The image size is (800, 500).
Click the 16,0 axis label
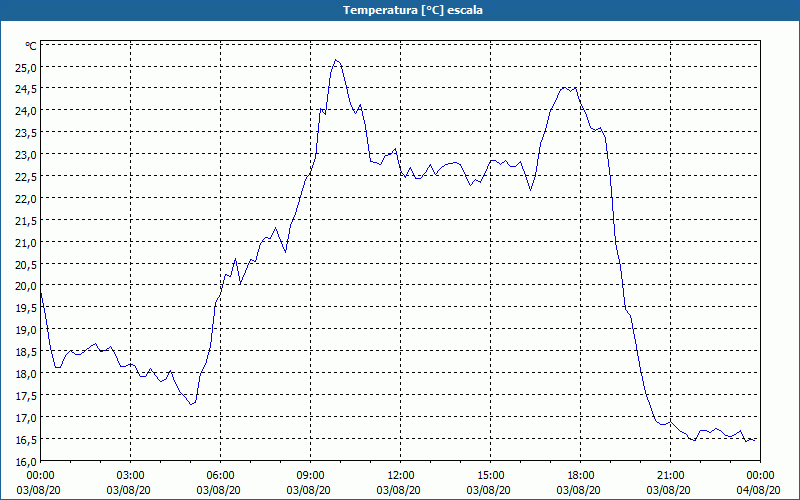click(27, 462)
